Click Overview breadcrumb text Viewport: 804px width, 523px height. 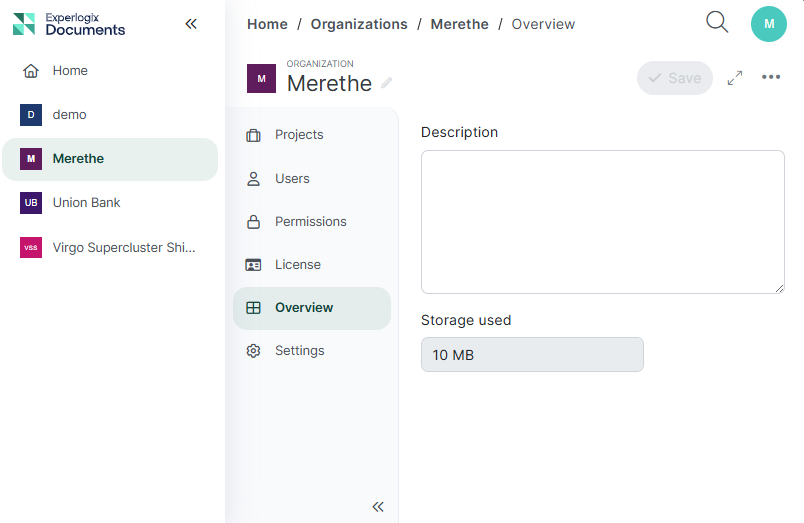(543, 24)
